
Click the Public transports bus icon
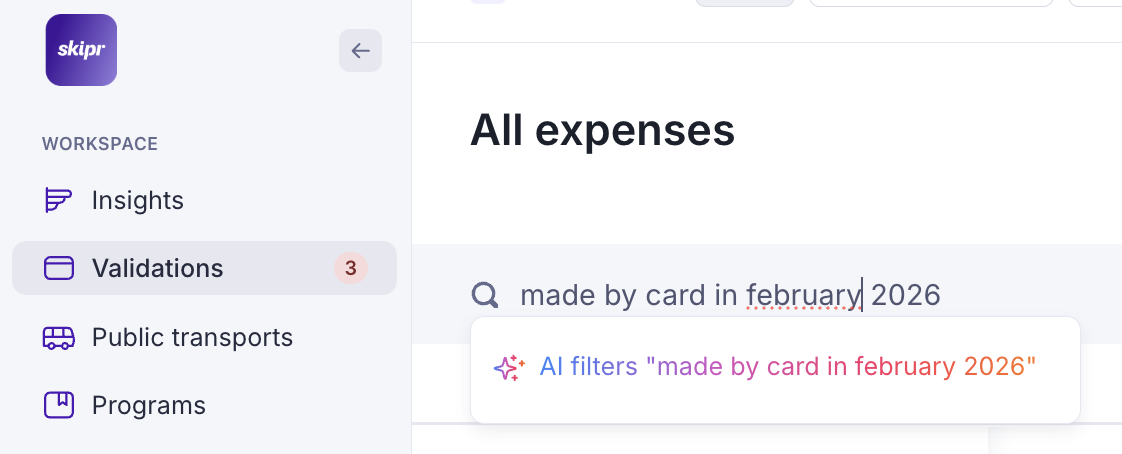click(x=59, y=337)
